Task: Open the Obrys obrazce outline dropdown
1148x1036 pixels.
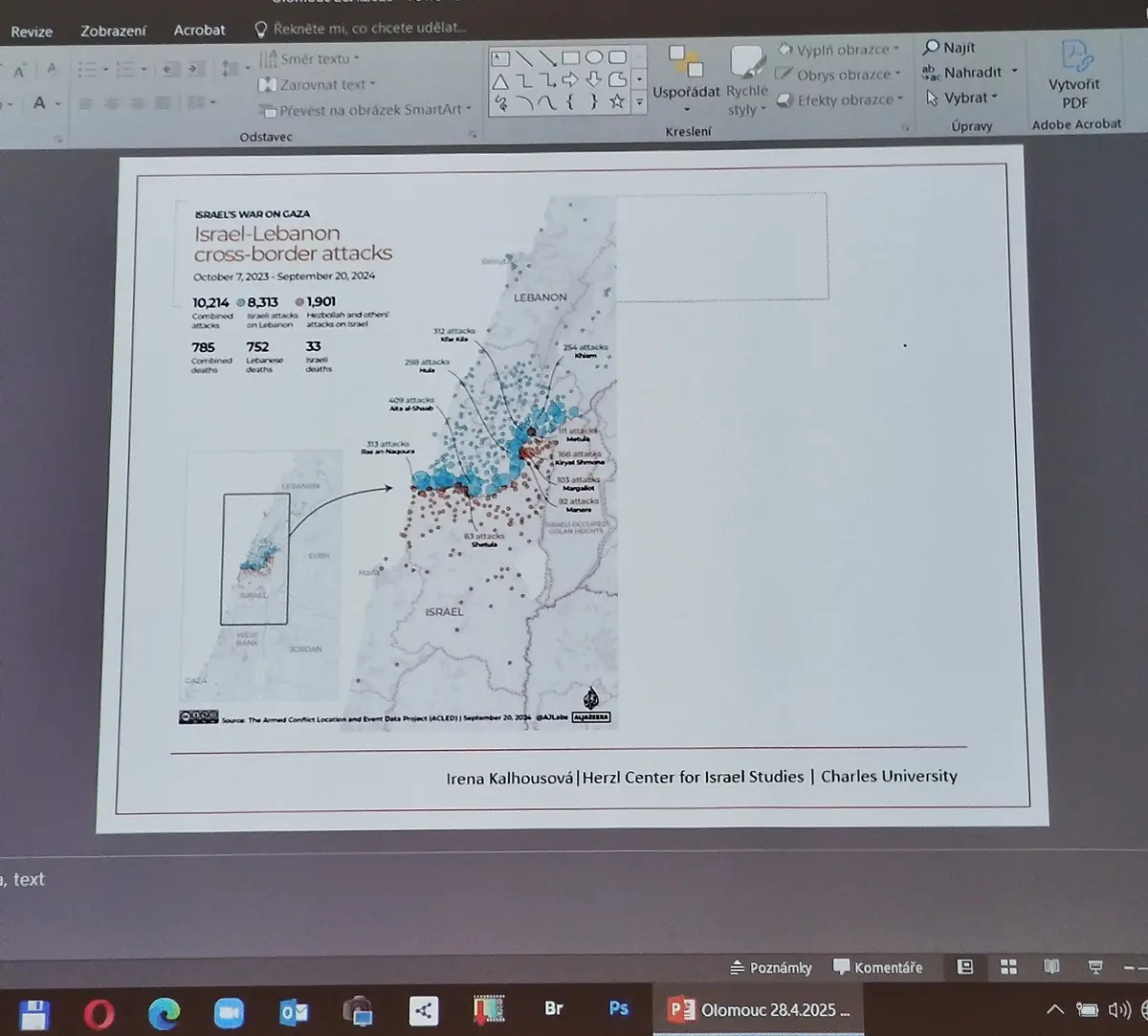Action: (837, 75)
